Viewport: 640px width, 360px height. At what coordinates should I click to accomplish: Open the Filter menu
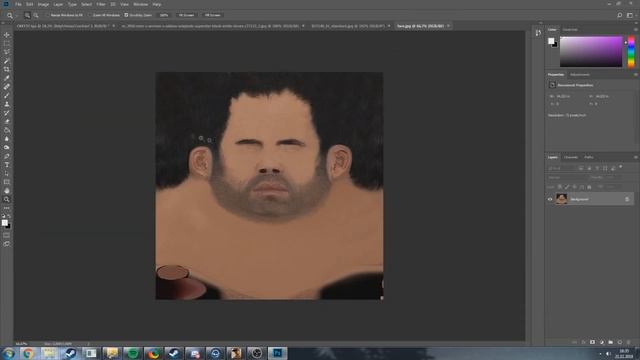(101, 4)
